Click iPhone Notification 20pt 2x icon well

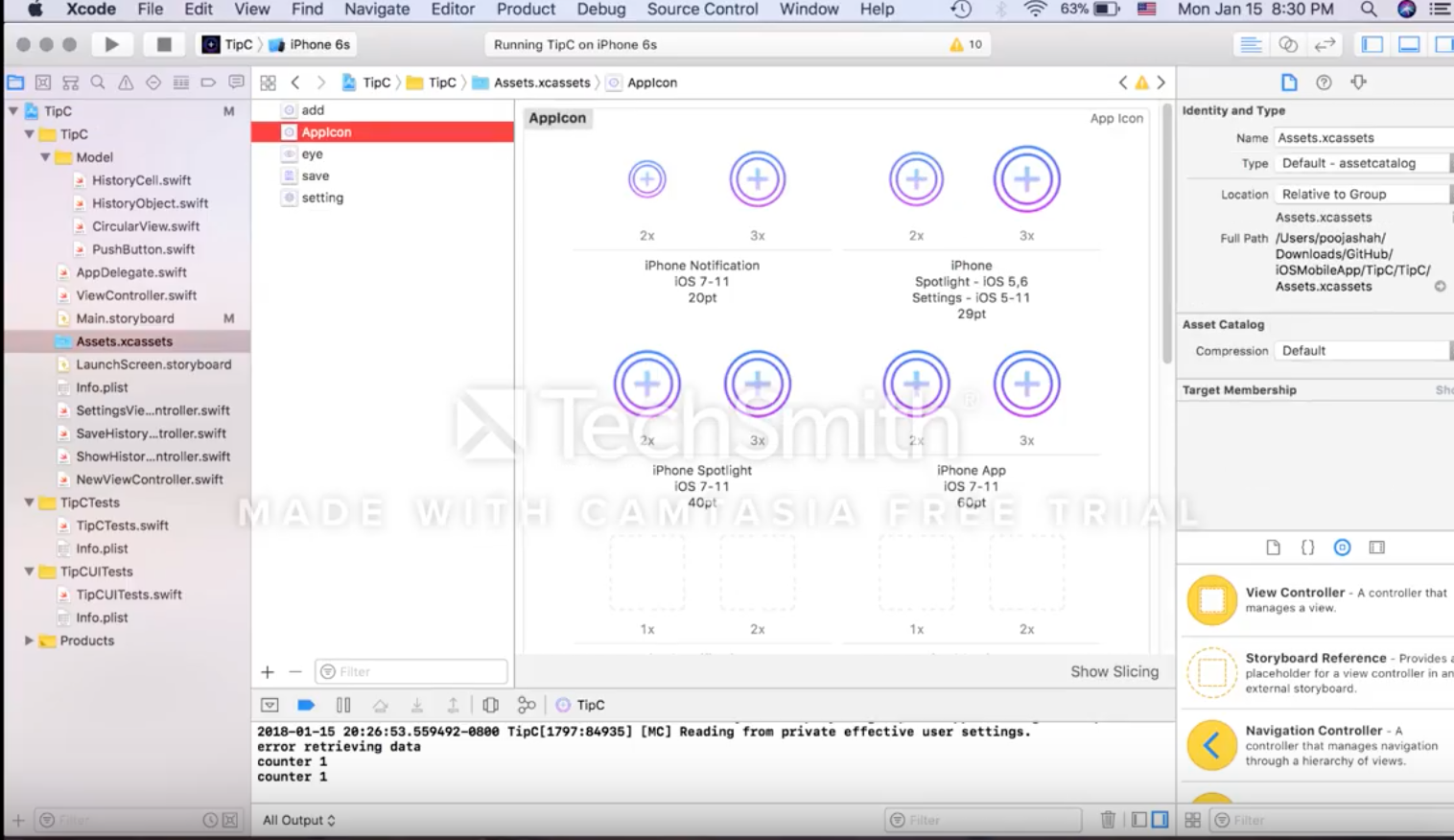point(647,179)
